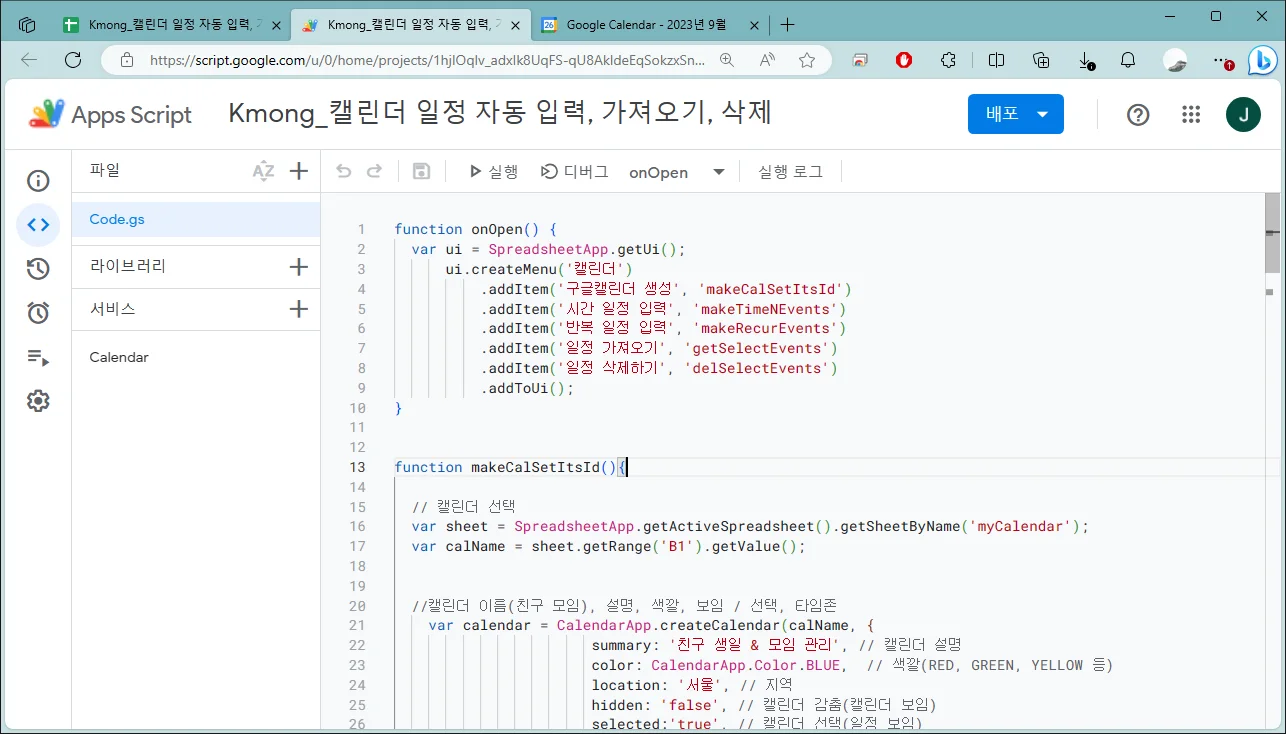The image size is (1286, 734).
Task: Open browser settings menu three dots
Action: point(1222,61)
